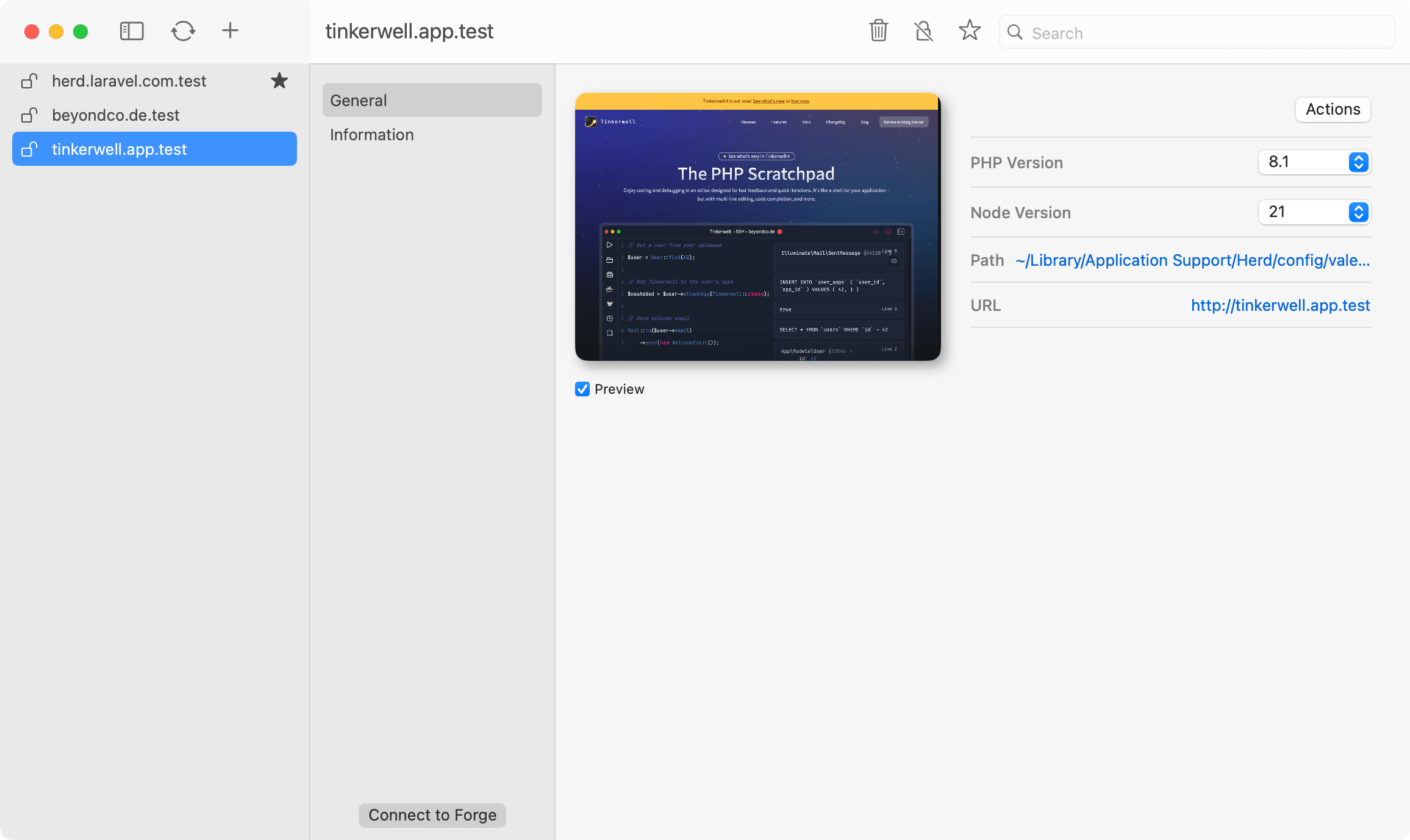Click Connect to Forge button
Screen dimensions: 1410x840
(432, 815)
